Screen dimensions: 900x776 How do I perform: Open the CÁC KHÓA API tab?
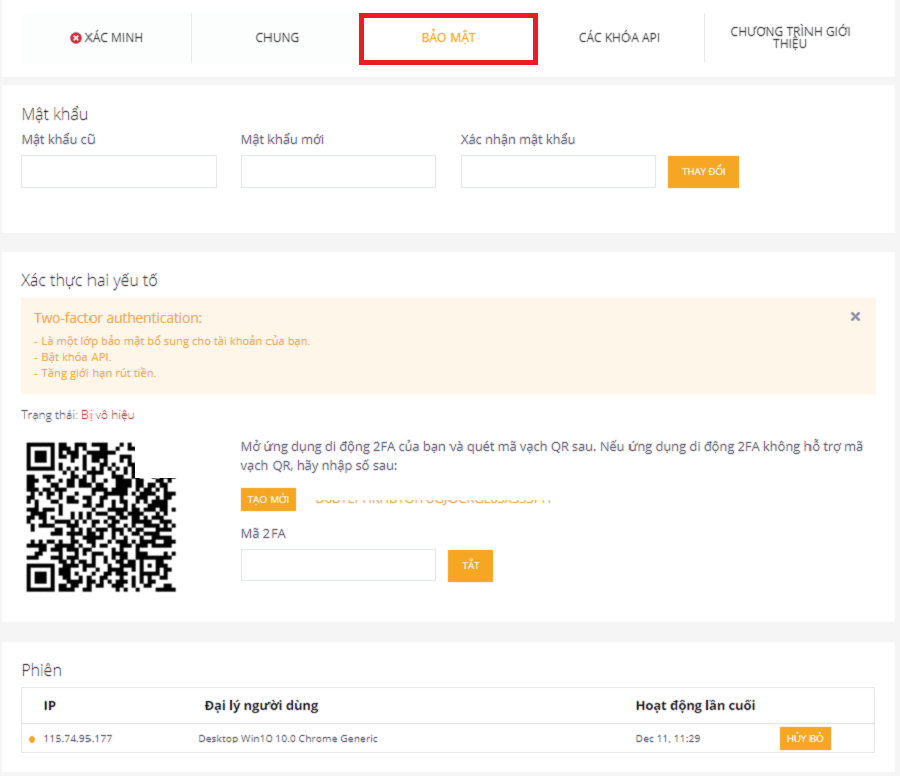coord(619,38)
